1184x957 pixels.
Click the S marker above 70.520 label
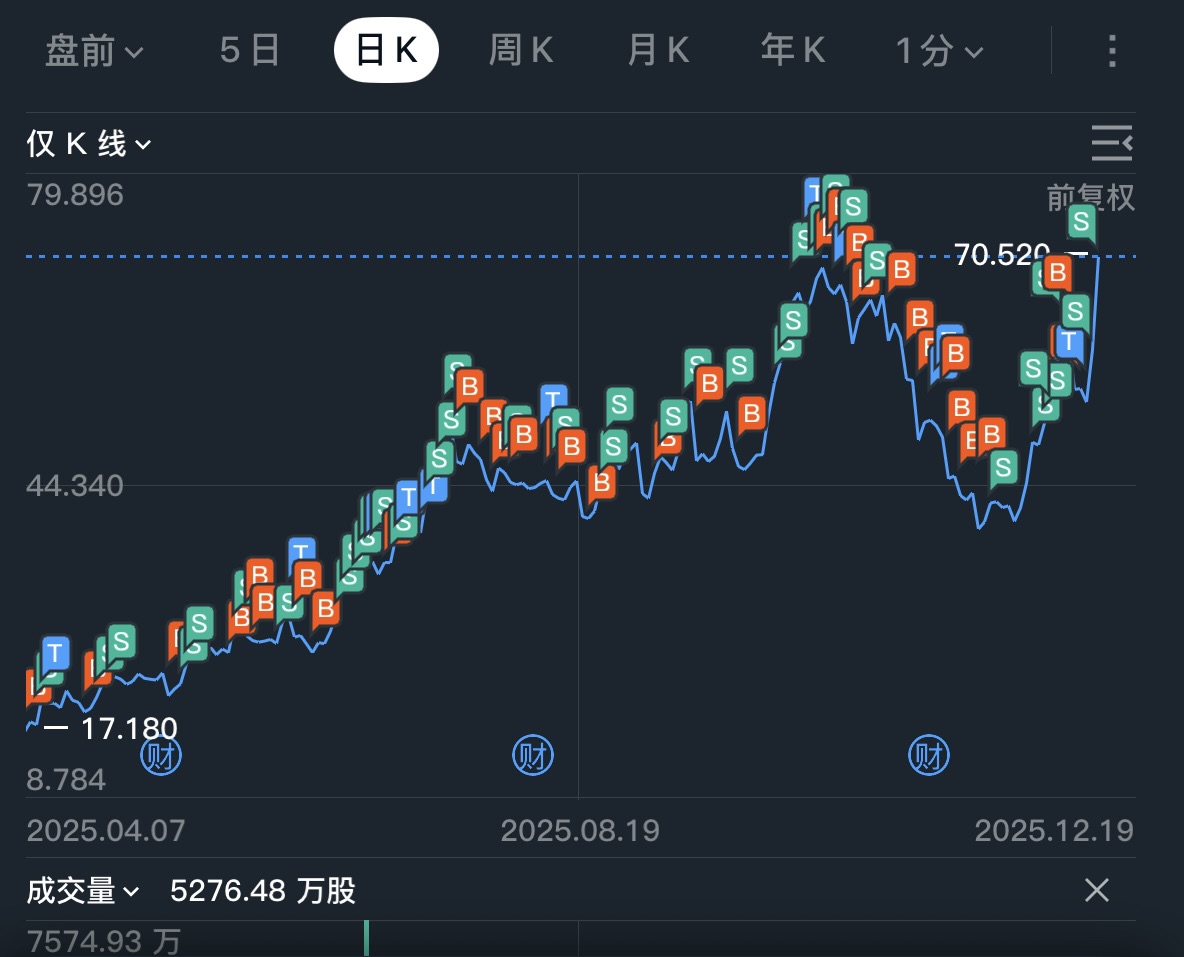pyautogui.click(x=1081, y=220)
